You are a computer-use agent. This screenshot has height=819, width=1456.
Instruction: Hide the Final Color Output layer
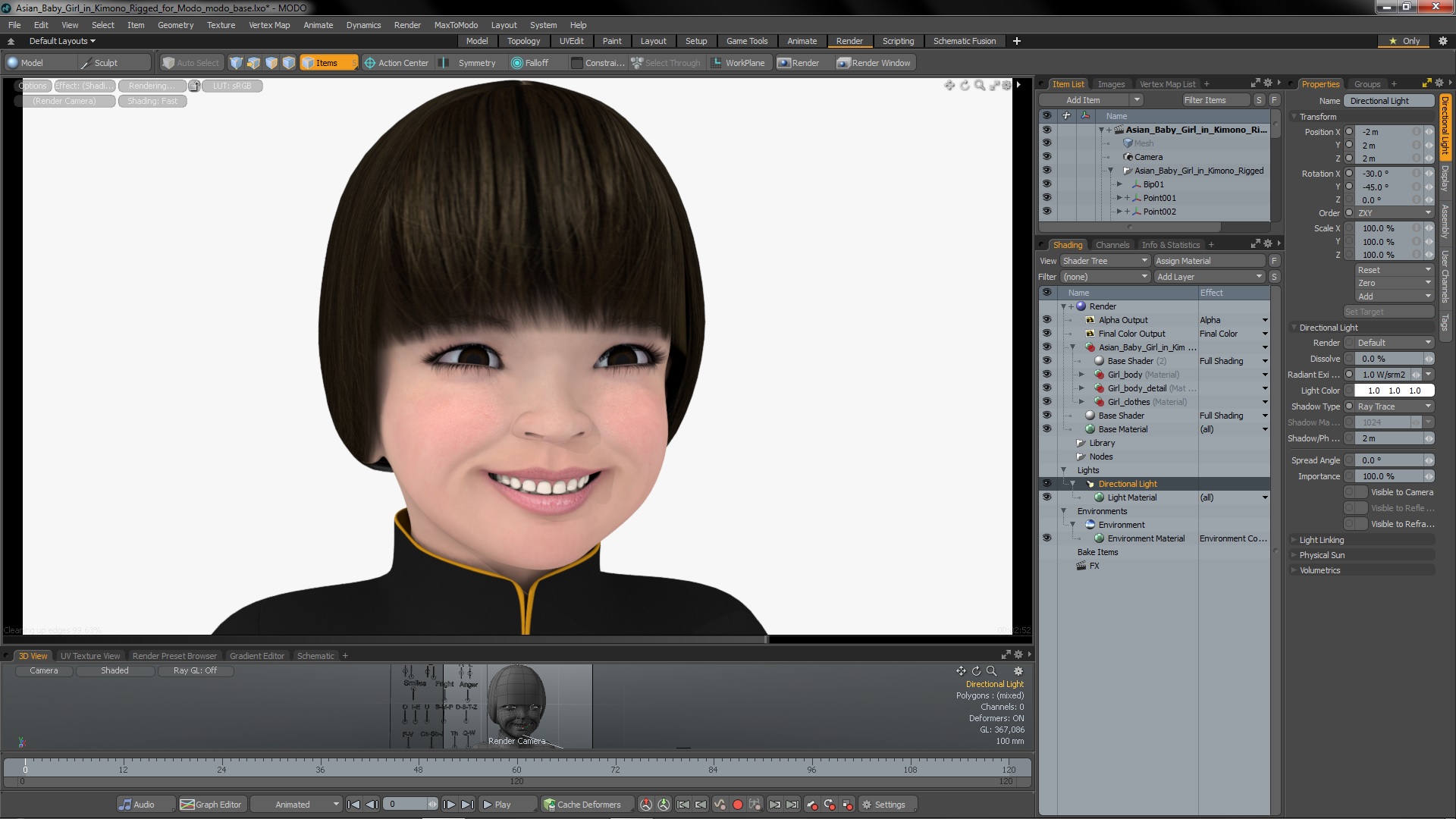coord(1046,334)
